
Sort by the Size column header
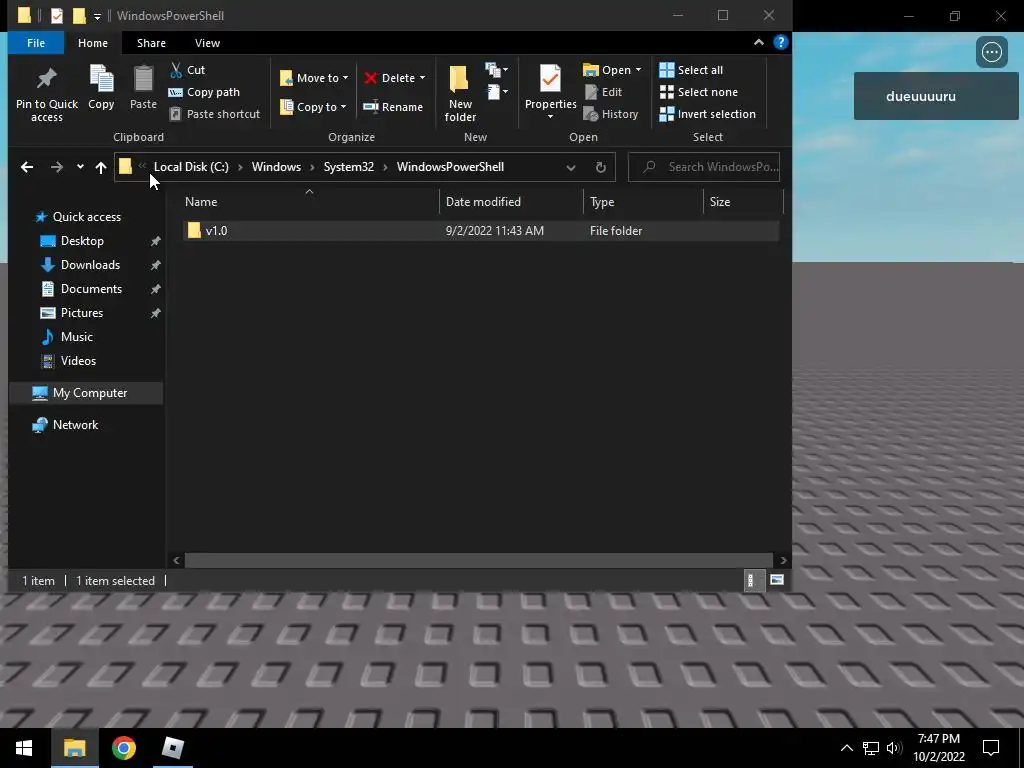click(743, 202)
